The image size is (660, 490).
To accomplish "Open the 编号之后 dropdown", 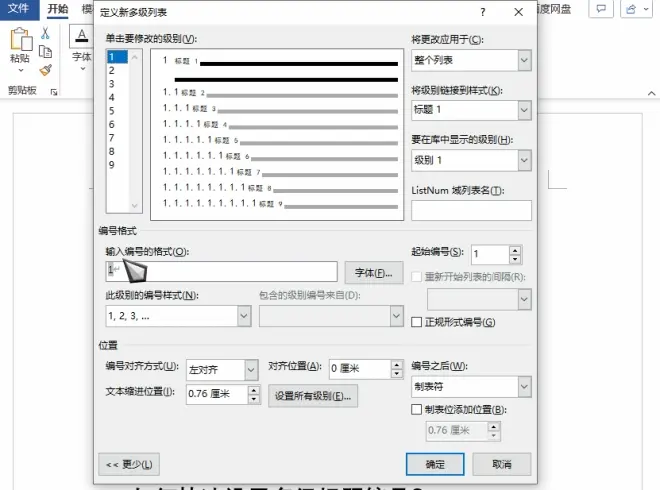I will 524,386.
